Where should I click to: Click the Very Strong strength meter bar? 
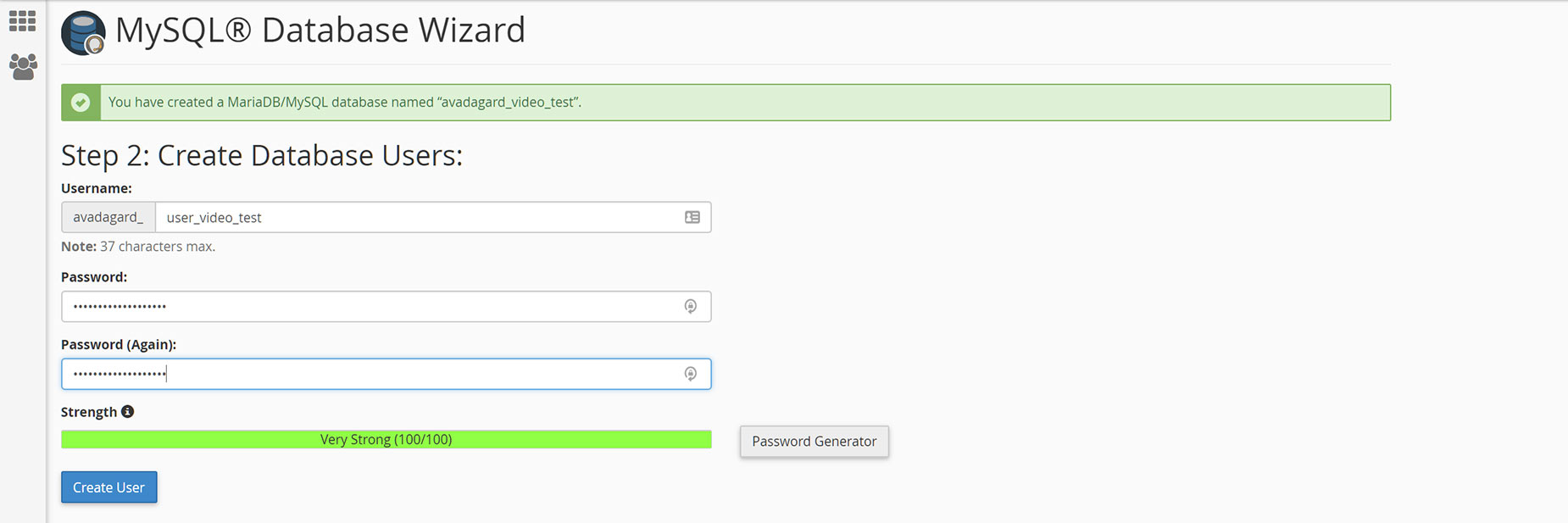[x=386, y=439]
